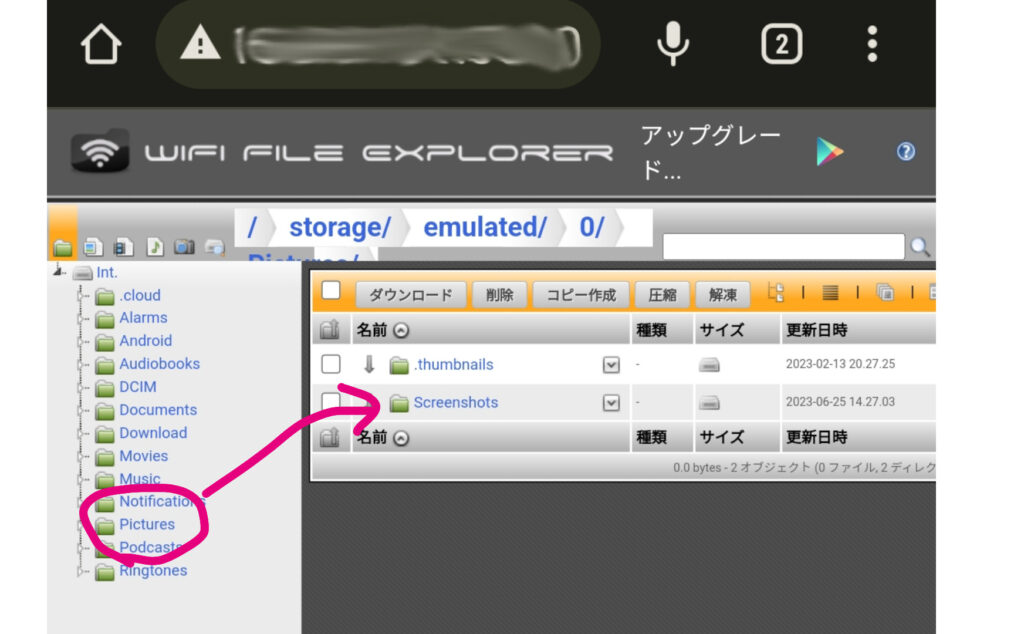Click the up-folder icon in header row
This screenshot has height=634, width=1024.
(x=330, y=330)
